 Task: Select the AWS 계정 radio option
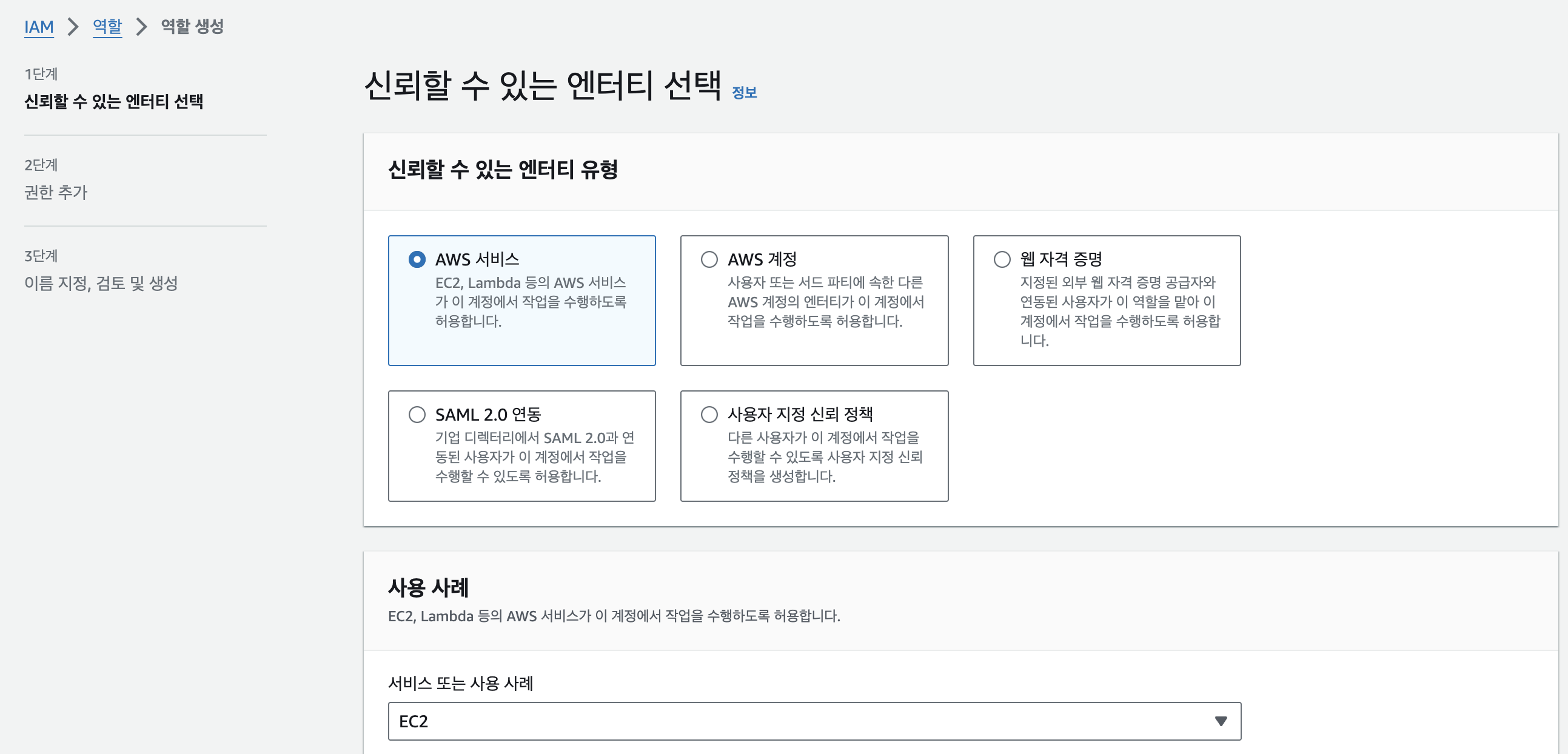(709, 260)
